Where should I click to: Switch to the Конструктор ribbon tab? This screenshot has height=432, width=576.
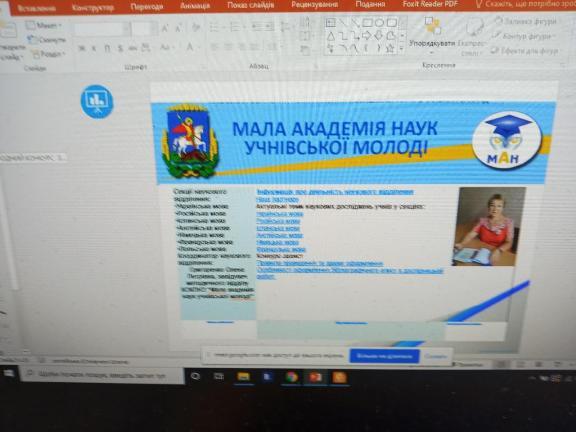pyautogui.click(x=93, y=8)
